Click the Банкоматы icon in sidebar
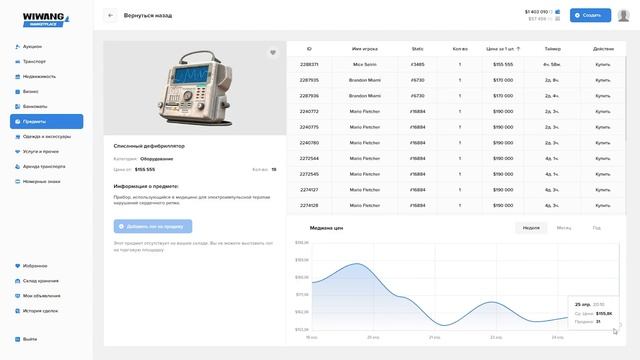 coord(18,107)
